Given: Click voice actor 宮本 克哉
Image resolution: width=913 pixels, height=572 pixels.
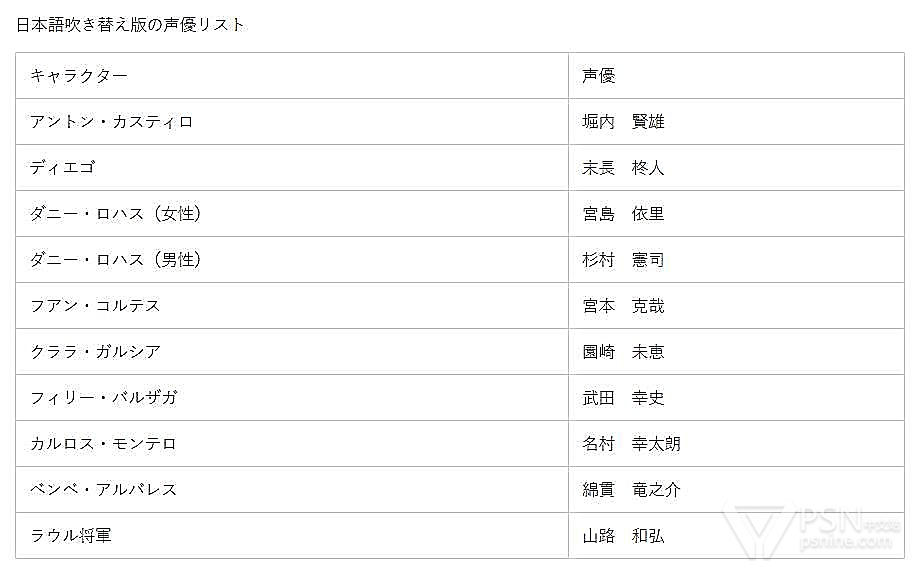Looking at the screenshot, I should click(623, 306).
